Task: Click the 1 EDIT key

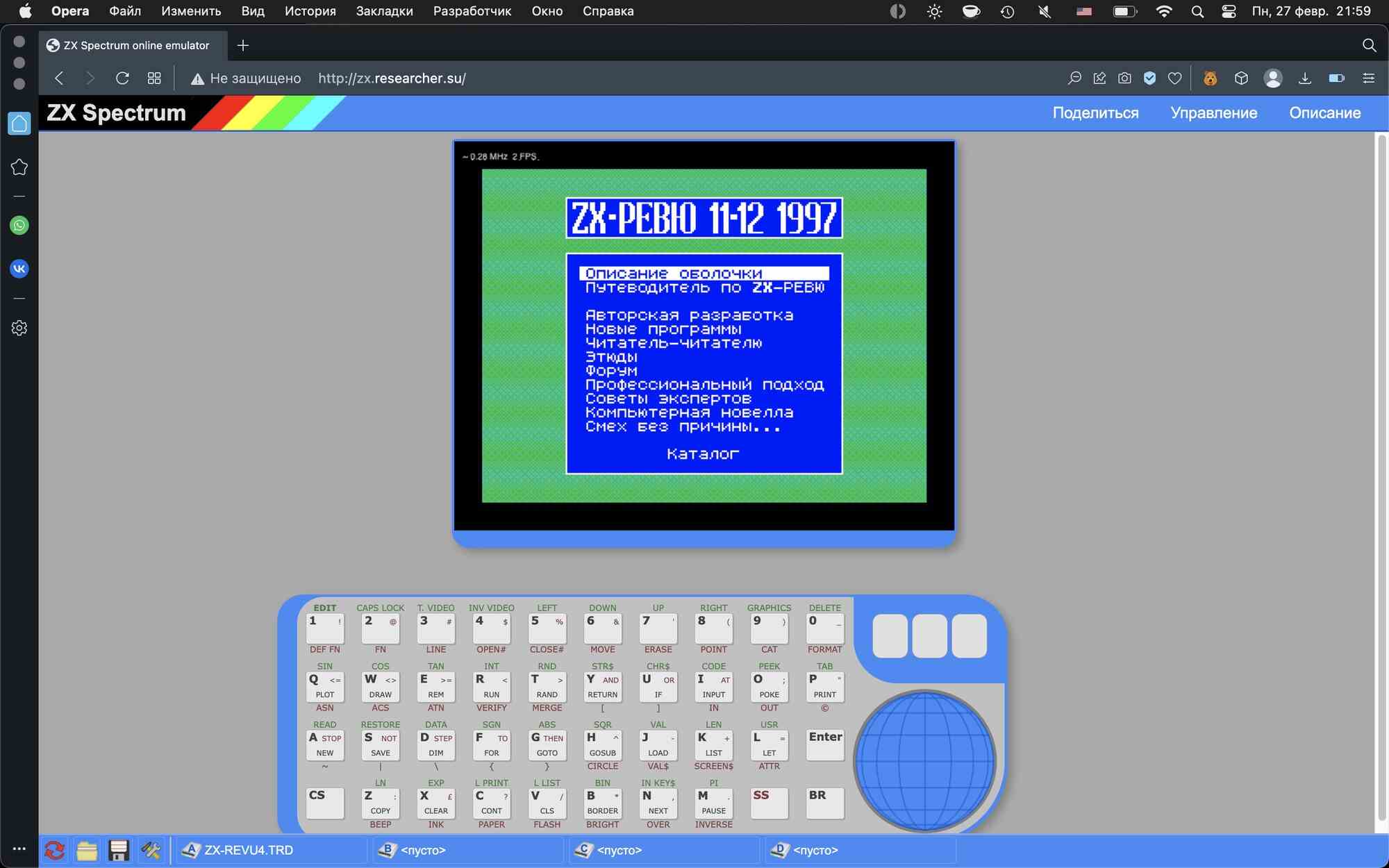Action: (x=325, y=628)
